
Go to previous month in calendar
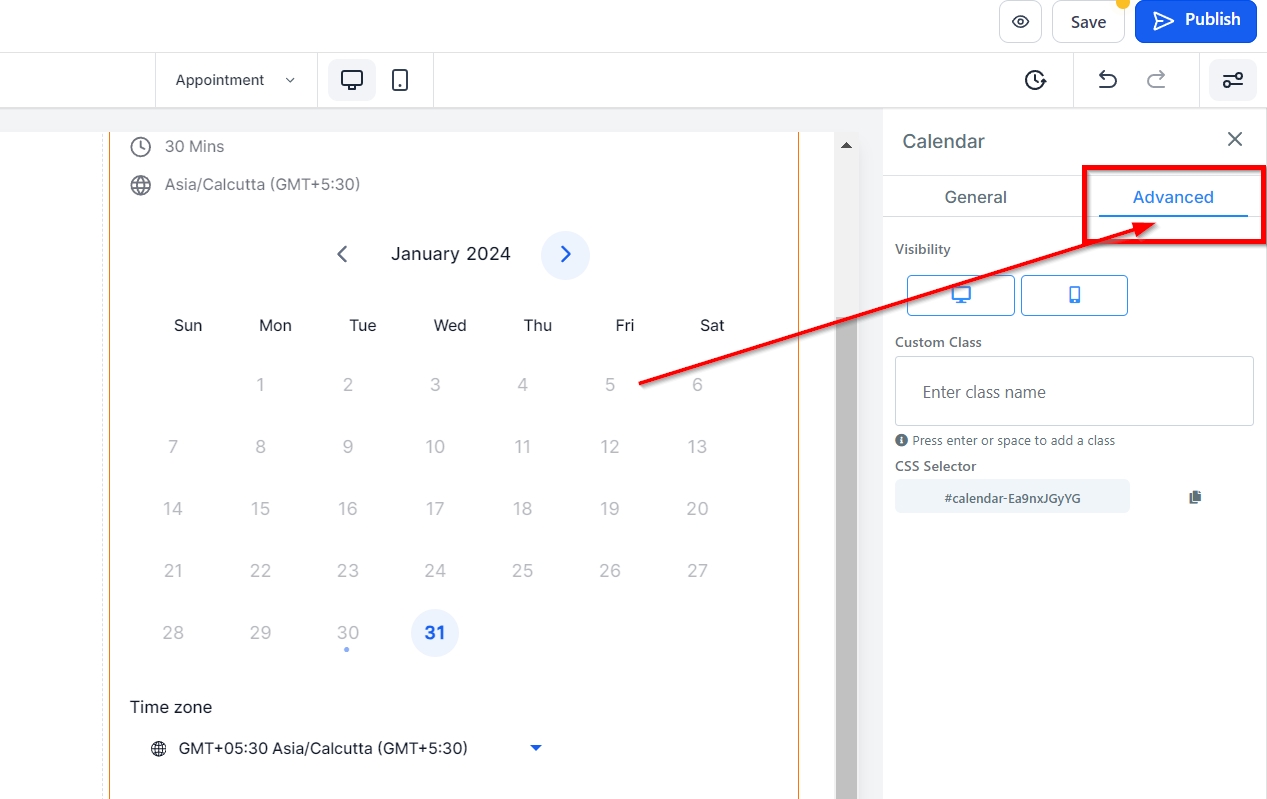click(x=342, y=255)
